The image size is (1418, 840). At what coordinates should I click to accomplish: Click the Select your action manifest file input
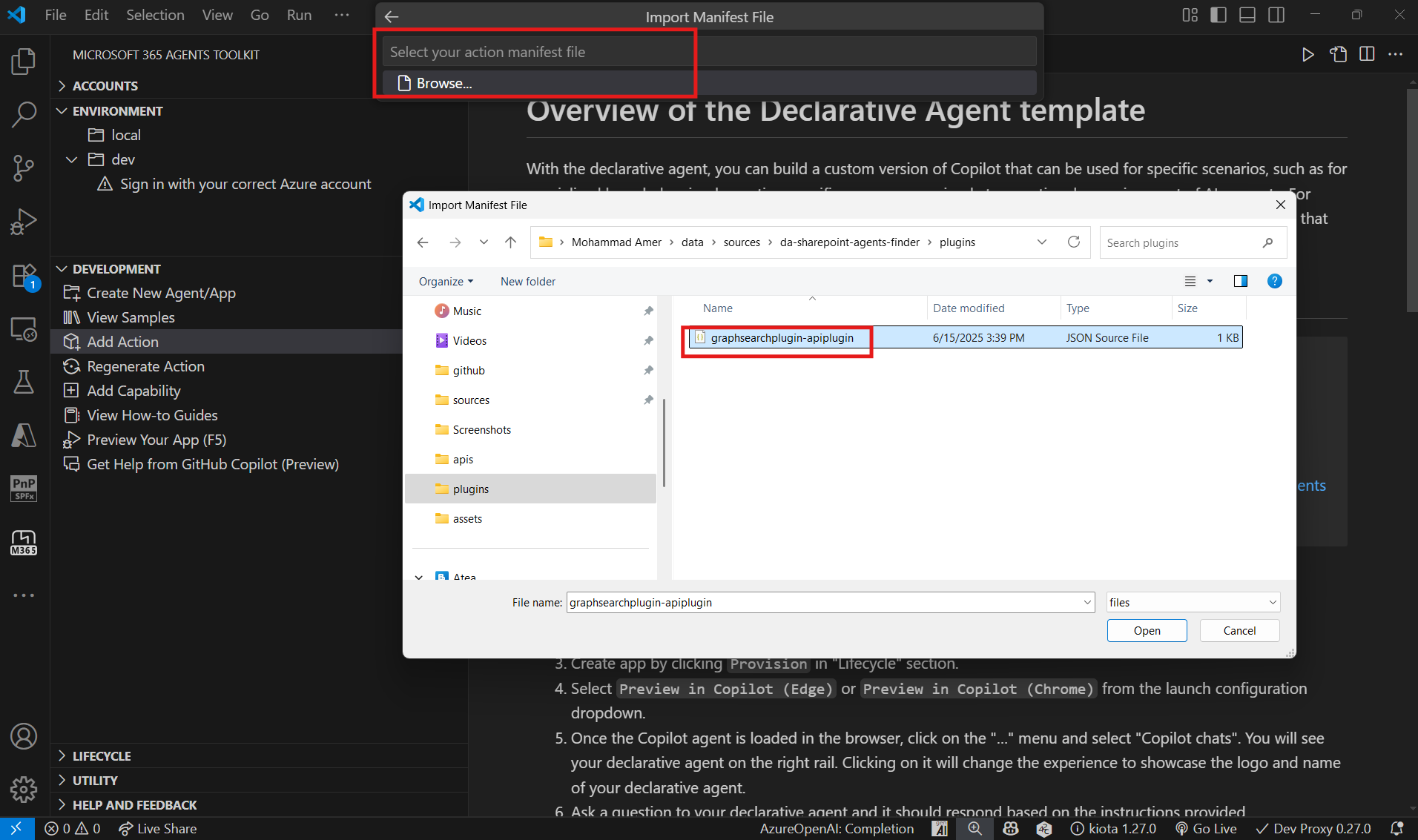[x=709, y=52]
